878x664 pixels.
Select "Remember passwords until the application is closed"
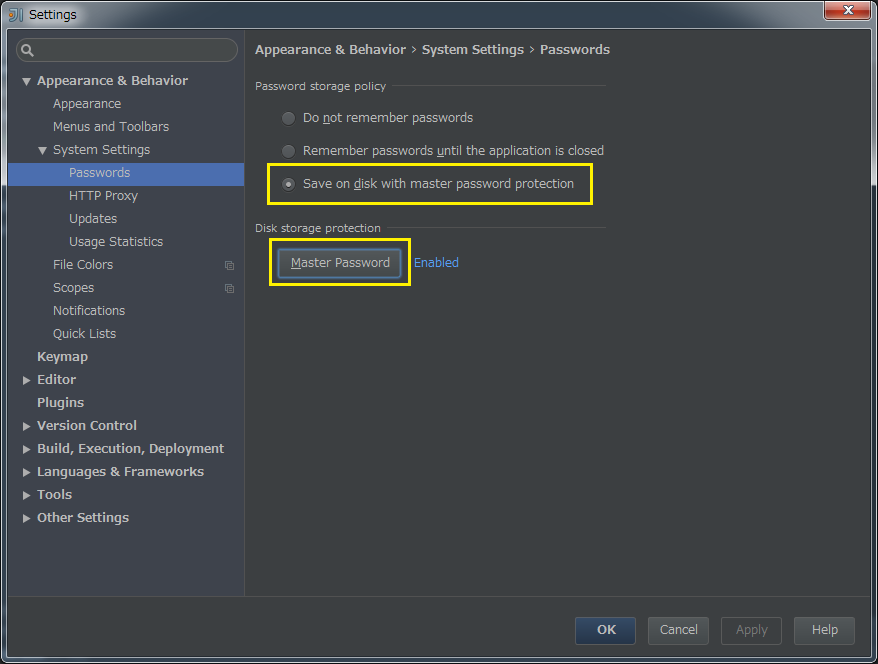288,150
